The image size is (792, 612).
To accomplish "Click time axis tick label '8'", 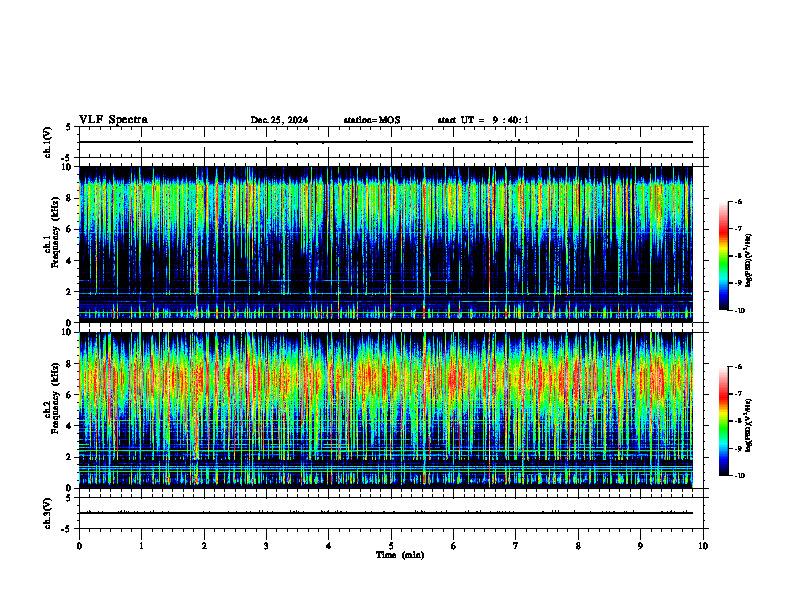I will pyautogui.click(x=578, y=546).
